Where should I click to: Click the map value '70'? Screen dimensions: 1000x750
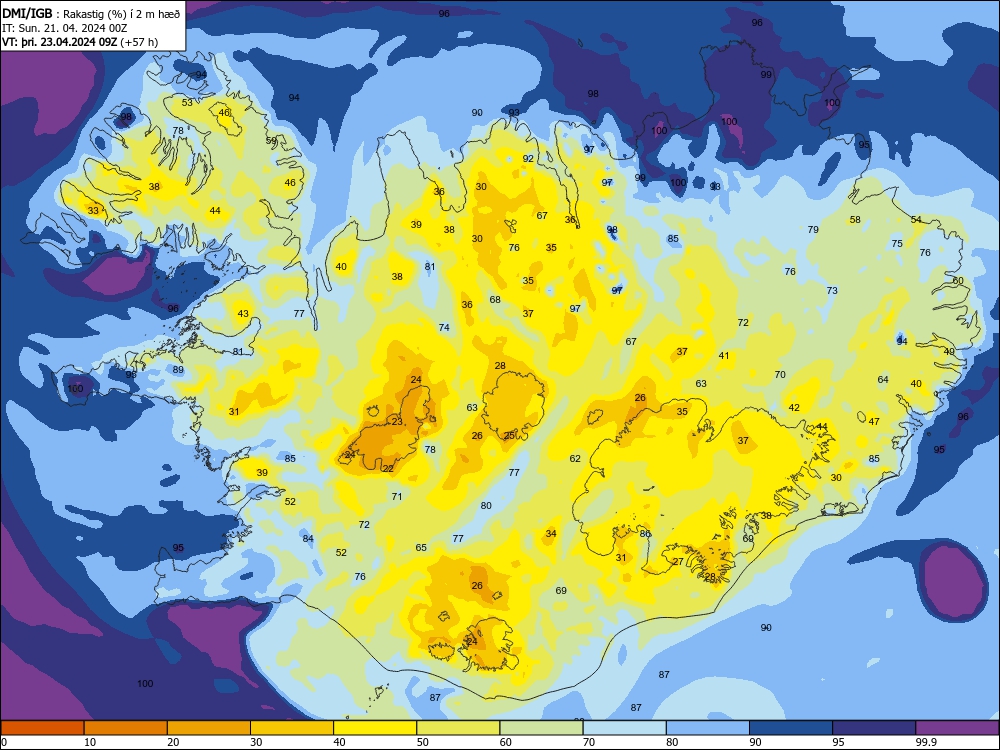point(780,375)
